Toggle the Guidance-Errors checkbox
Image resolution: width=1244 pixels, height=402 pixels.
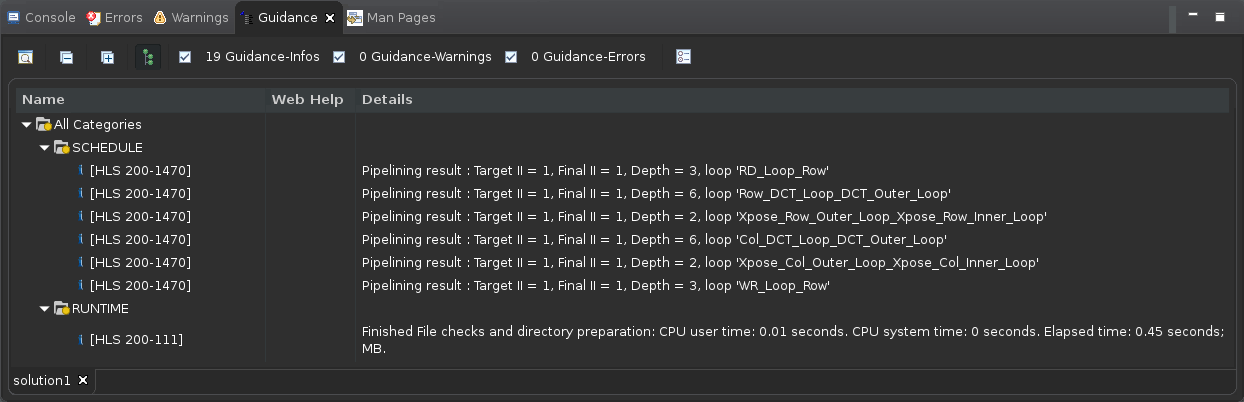tap(511, 57)
